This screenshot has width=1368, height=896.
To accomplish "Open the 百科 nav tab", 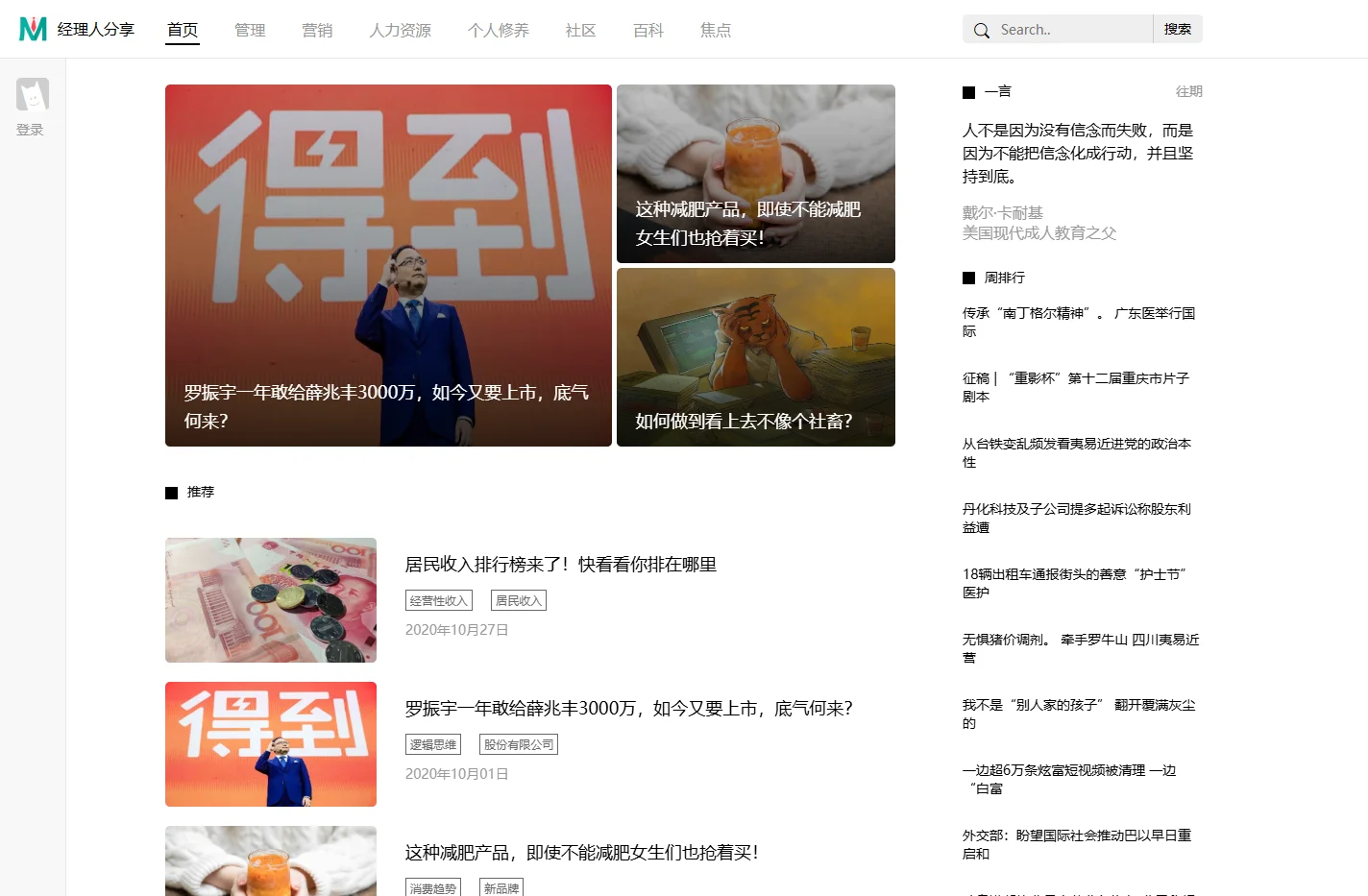I will click(x=648, y=30).
